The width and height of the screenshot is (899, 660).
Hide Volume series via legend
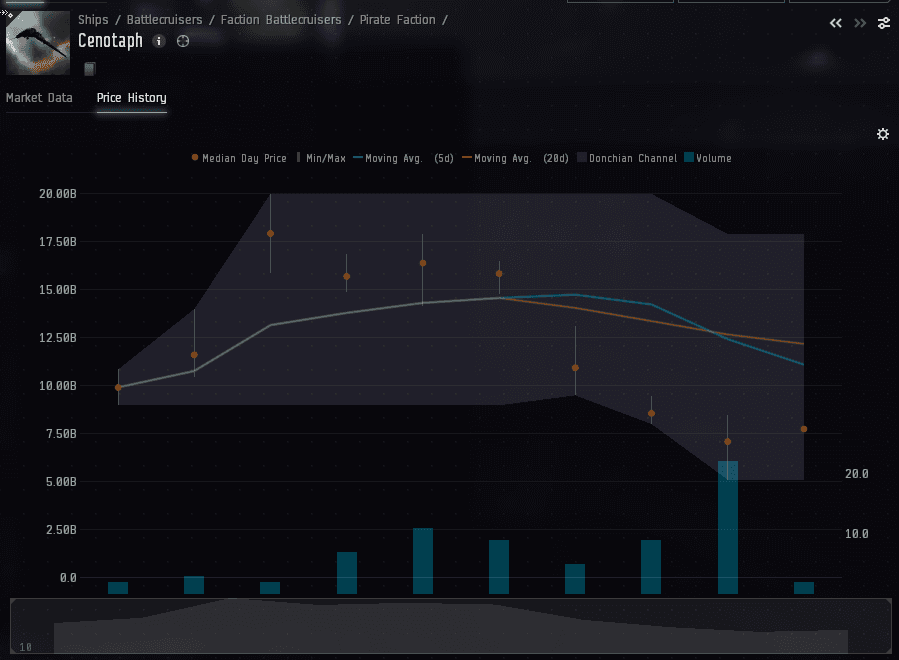pos(708,158)
